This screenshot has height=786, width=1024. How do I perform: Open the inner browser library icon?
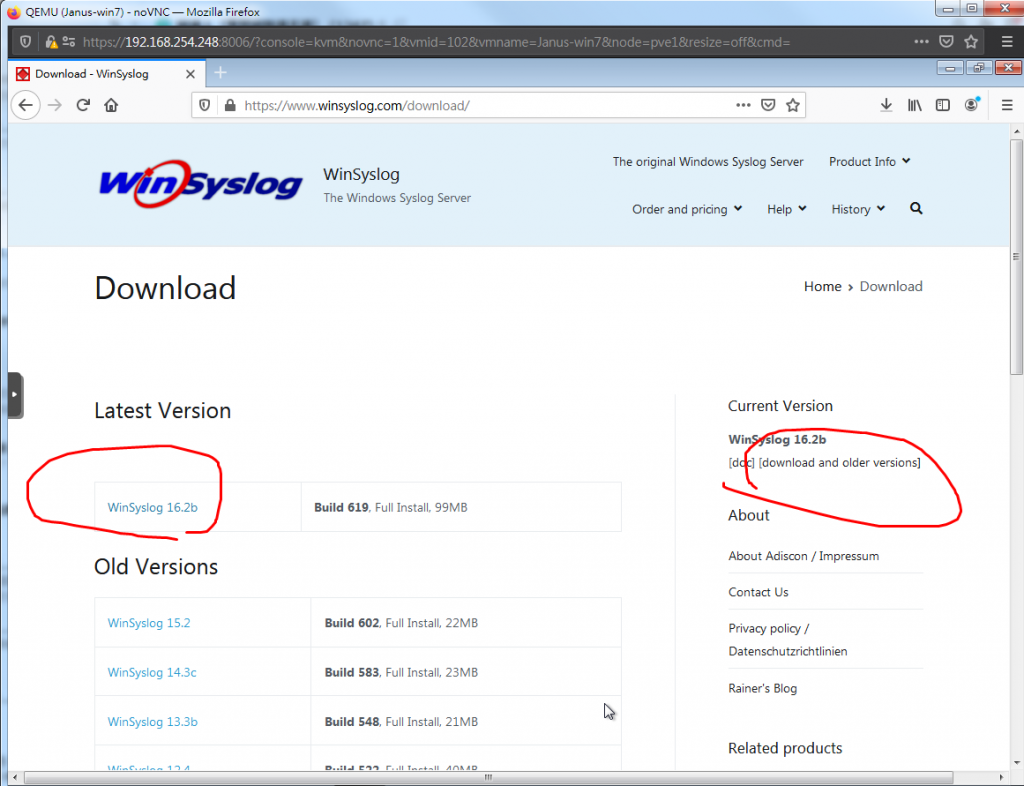(914, 105)
